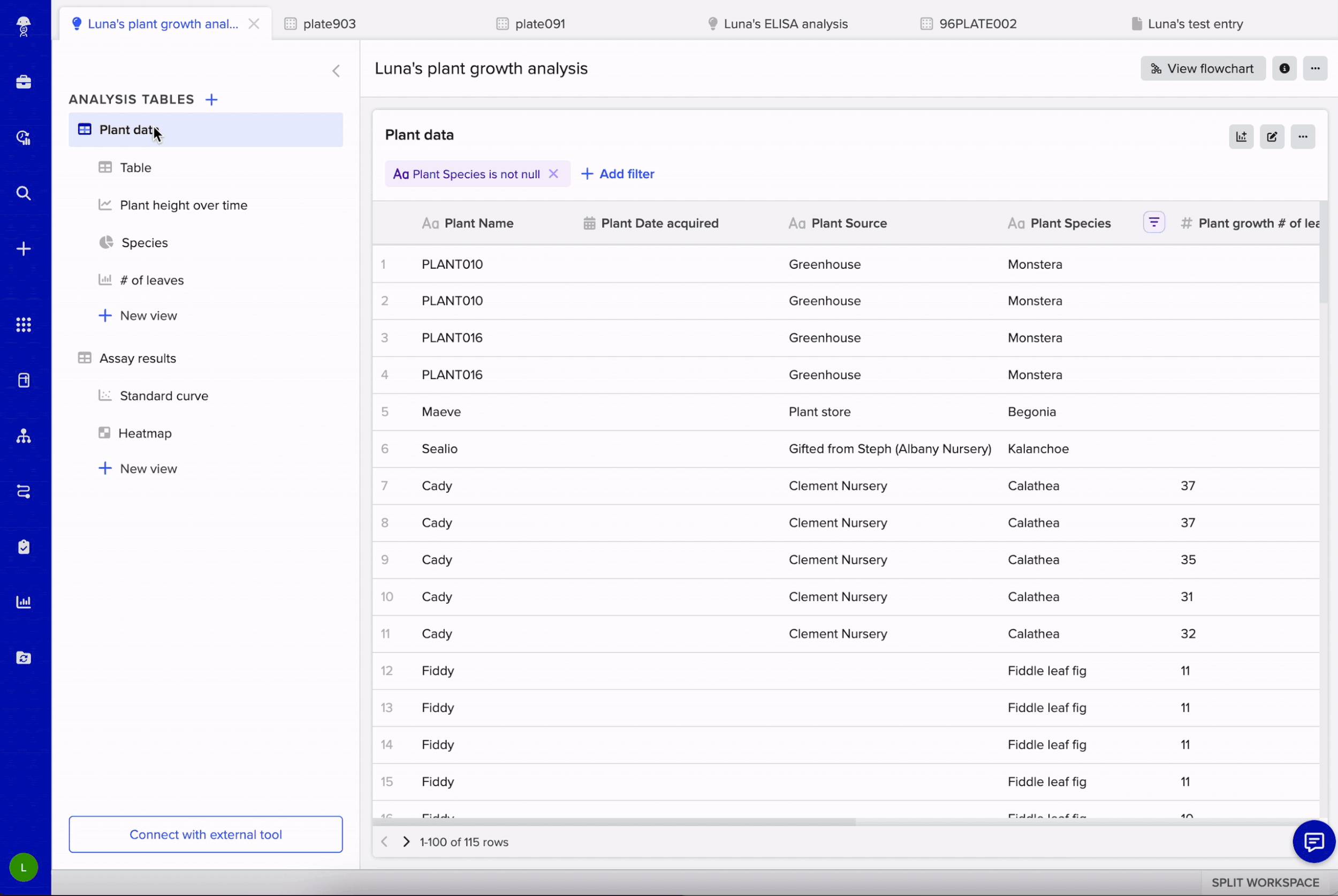
Task: Switch to the Luna's ELISA analysis tab
Action: coord(785,24)
